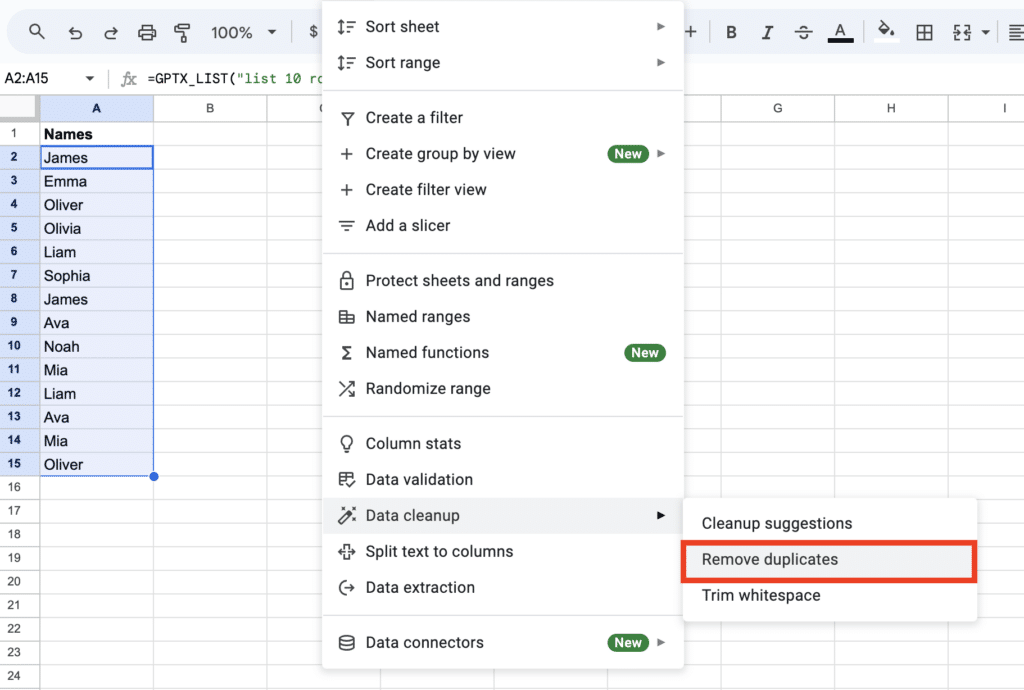
Task: Open the 100% zoom dropdown
Action: [243, 32]
